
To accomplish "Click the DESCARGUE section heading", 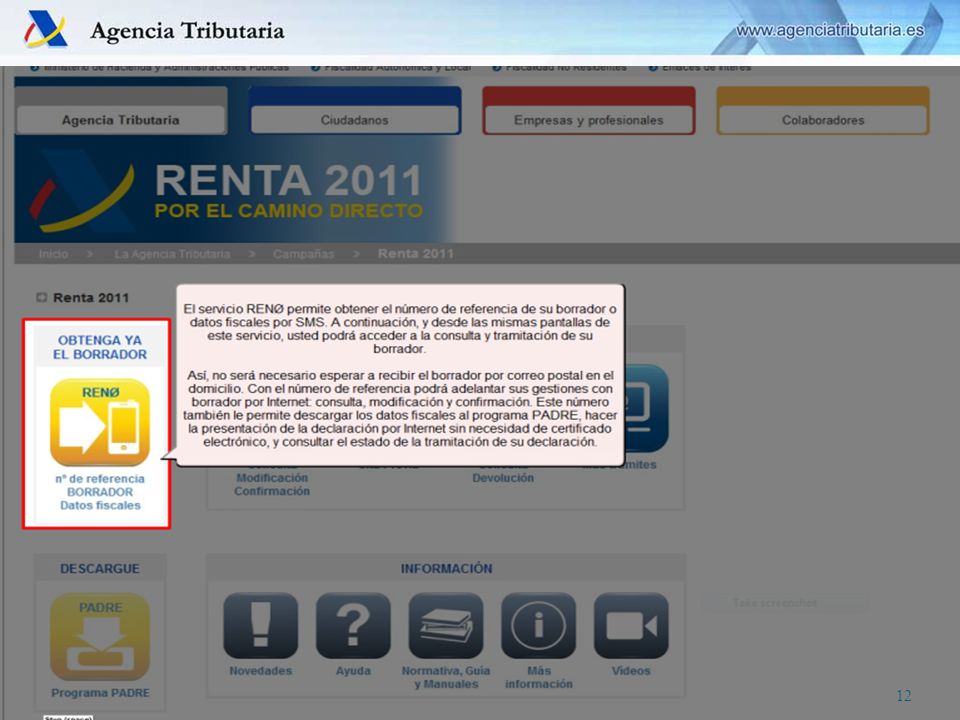I will click(x=100, y=569).
